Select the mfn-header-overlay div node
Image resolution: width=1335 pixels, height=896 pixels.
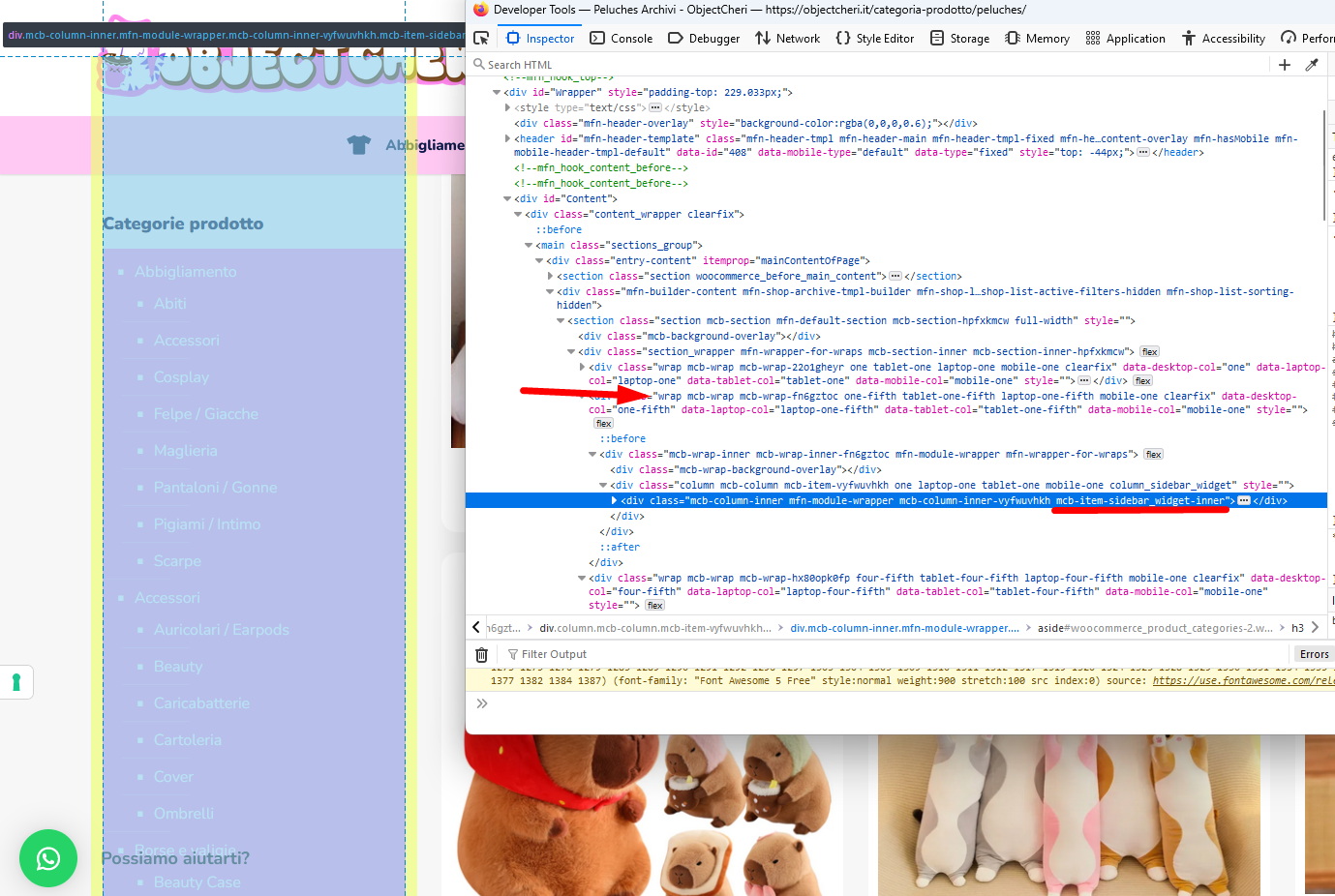click(745, 124)
